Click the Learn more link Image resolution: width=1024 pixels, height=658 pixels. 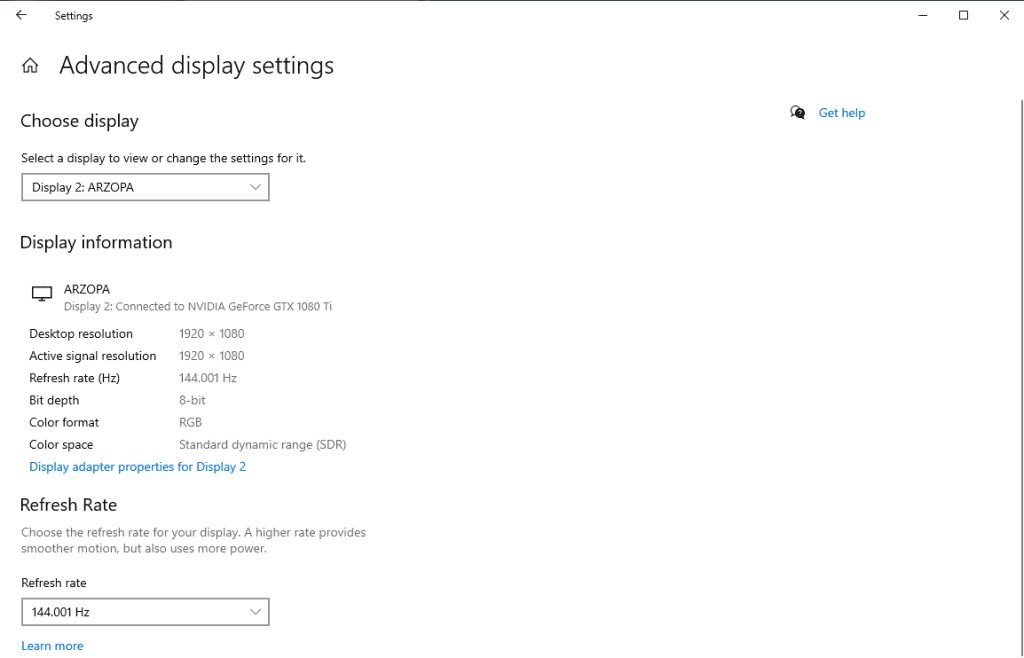(x=52, y=645)
